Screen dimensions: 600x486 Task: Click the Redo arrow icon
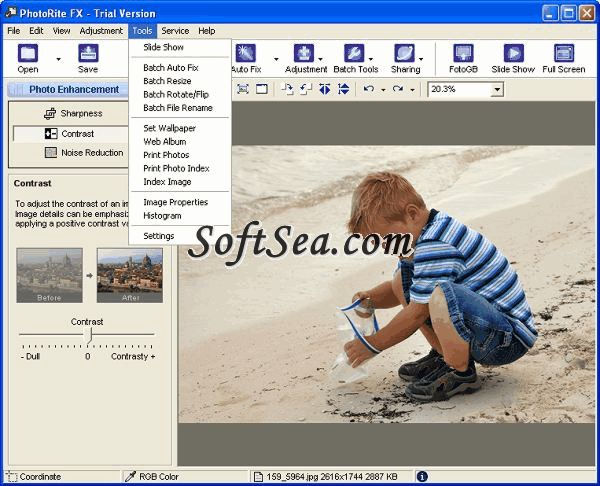click(398, 89)
